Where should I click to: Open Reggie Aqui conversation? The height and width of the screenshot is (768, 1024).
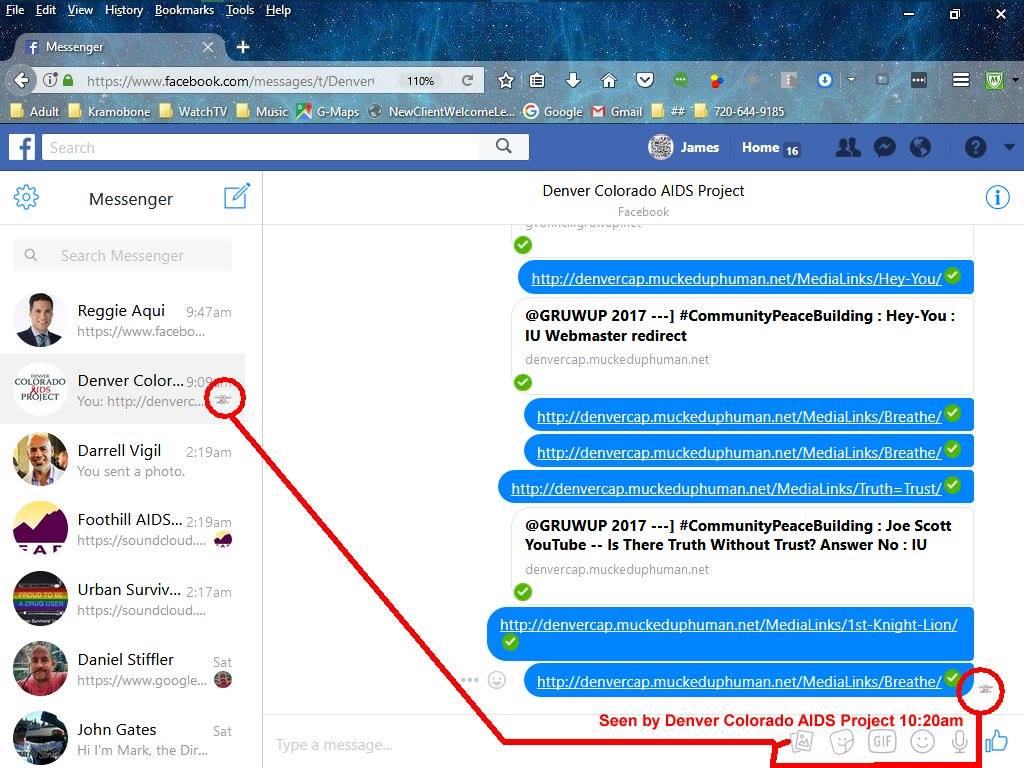[x=122, y=320]
